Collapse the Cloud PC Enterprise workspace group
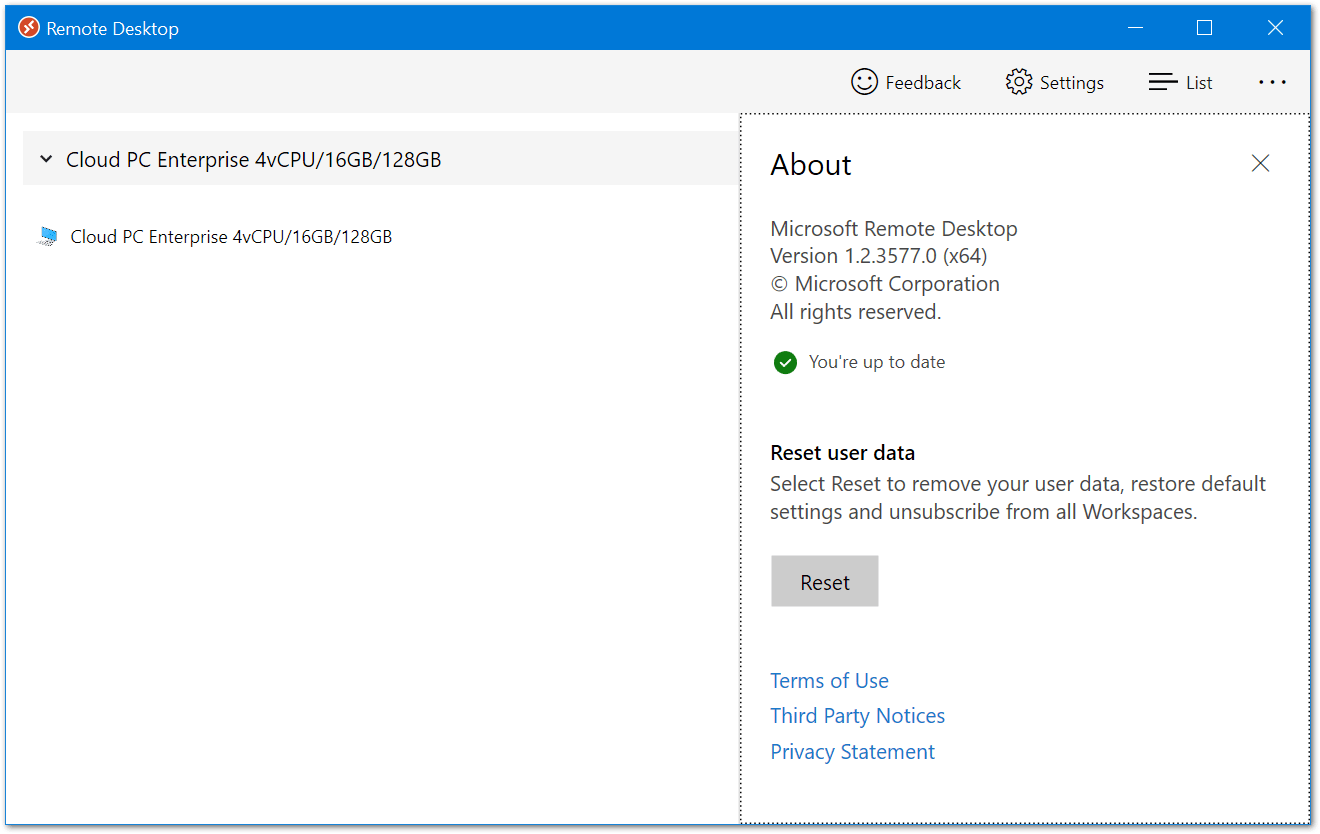The width and height of the screenshot is (1320, 834). click(x=46, y=159)
